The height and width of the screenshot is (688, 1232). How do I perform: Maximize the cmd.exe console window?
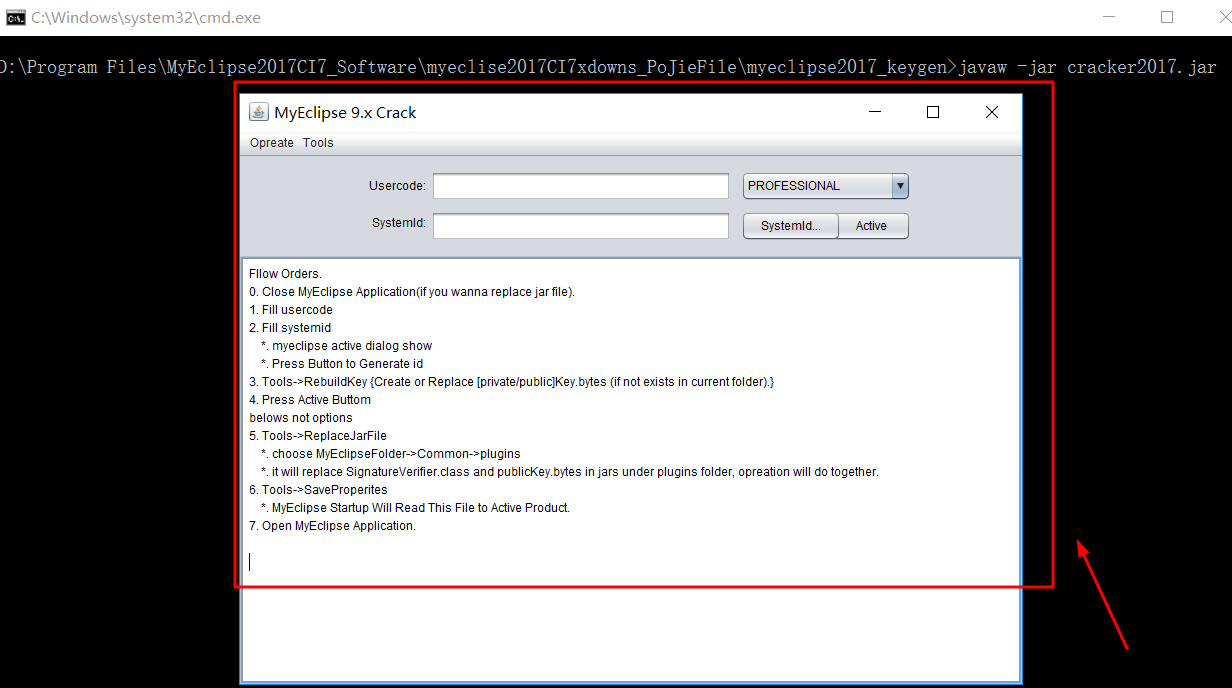1167,17
